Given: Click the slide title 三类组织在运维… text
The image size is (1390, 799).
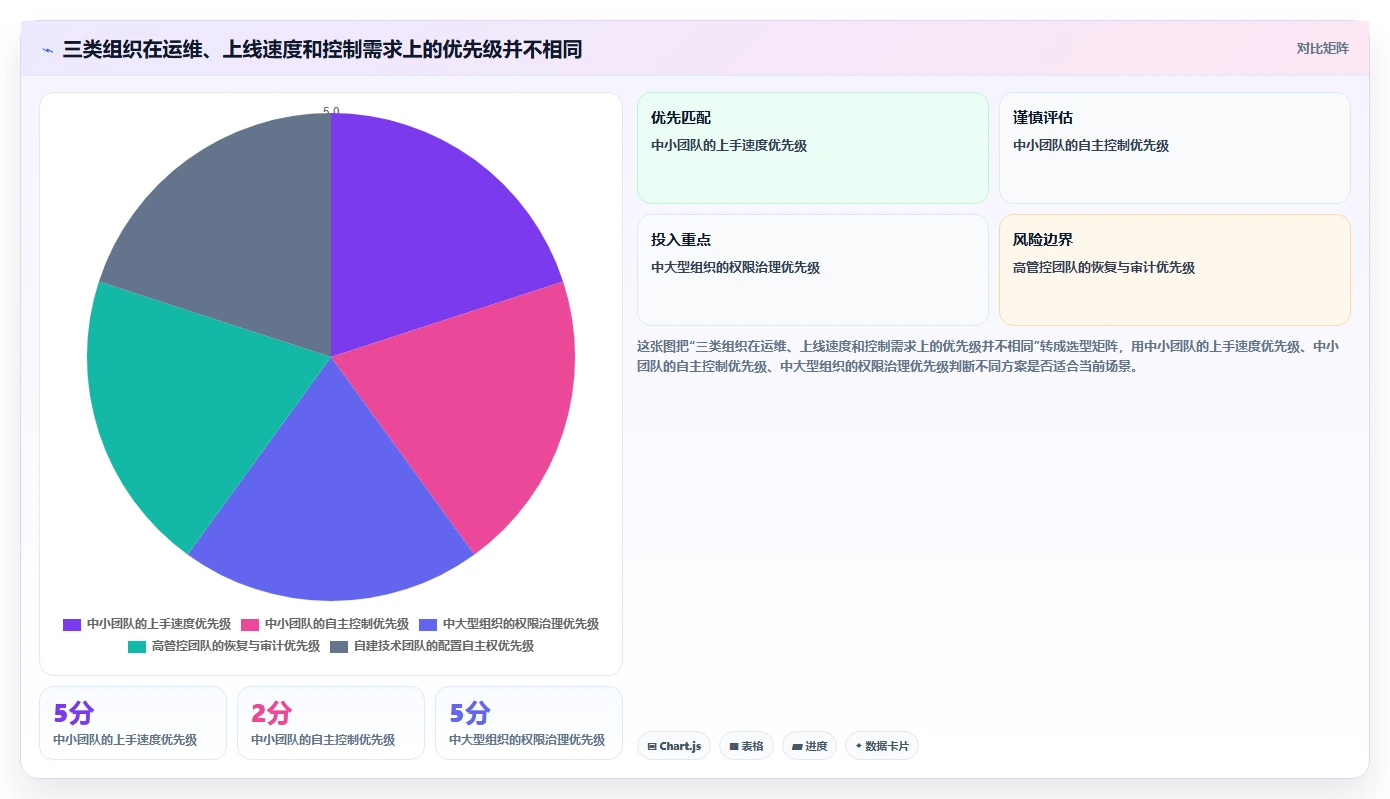Looking at the screenshot, I should point(322,49).
